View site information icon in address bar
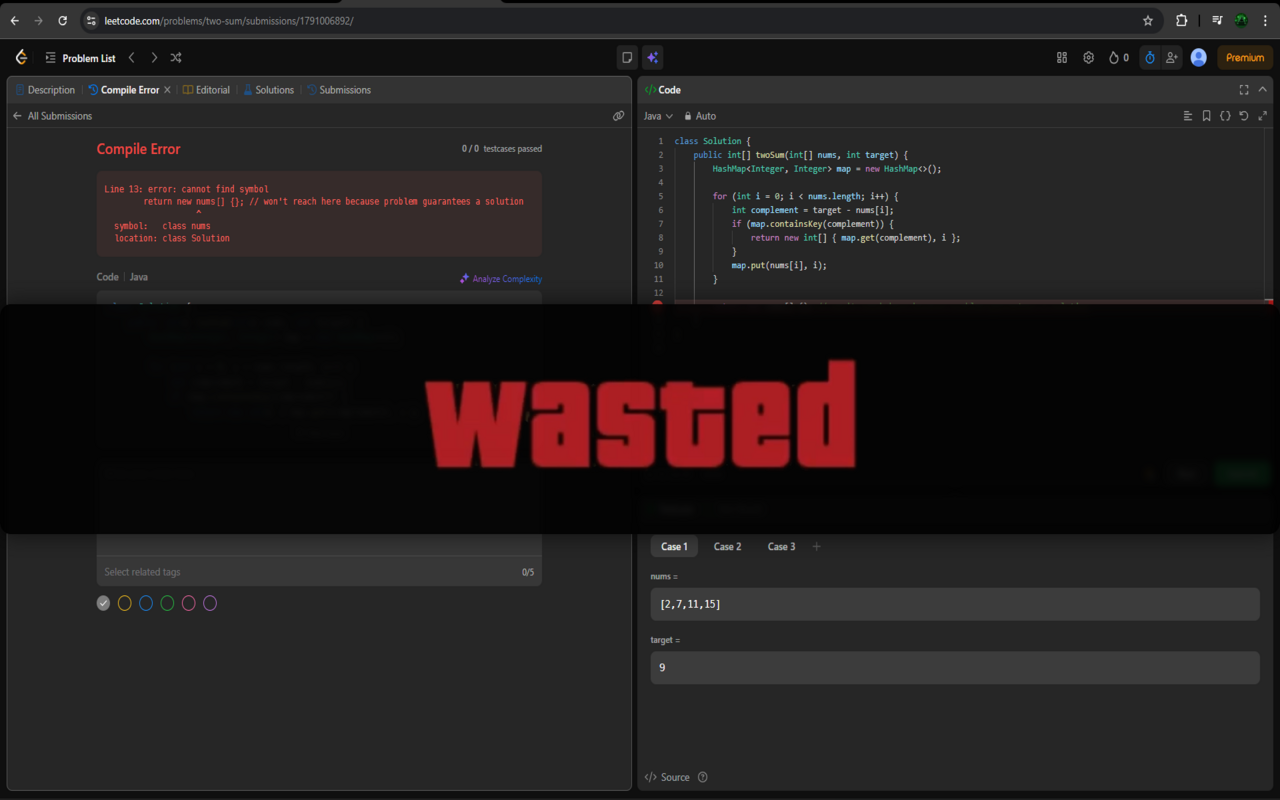 click(91, 20)
